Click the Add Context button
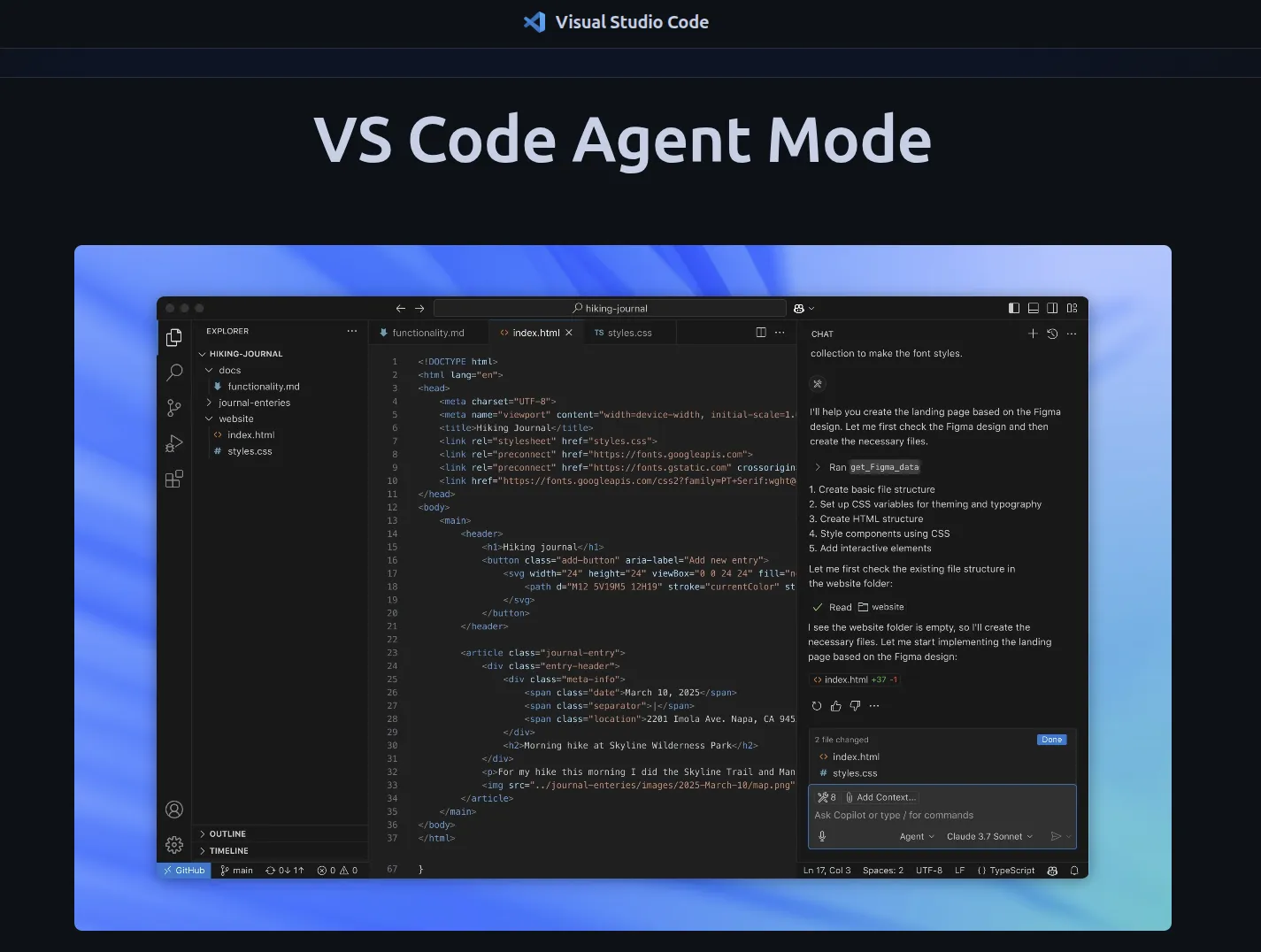Image resolution: width=1261 pixels, height=952 pixels. (880, 797)
